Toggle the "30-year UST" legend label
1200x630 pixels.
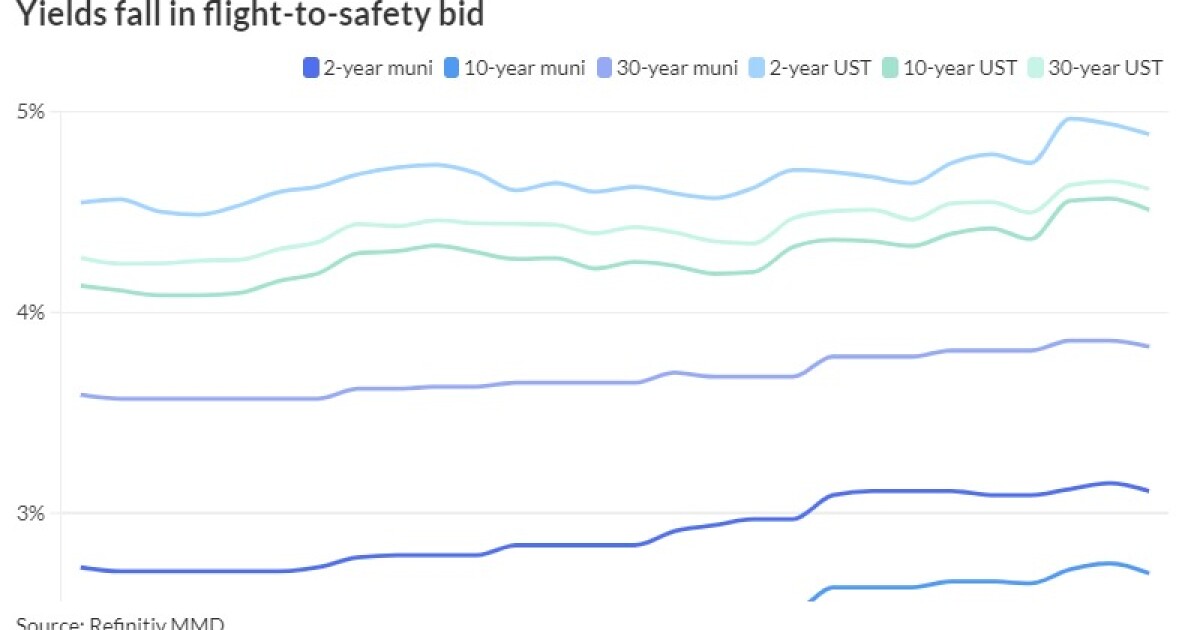(1106, 68)
